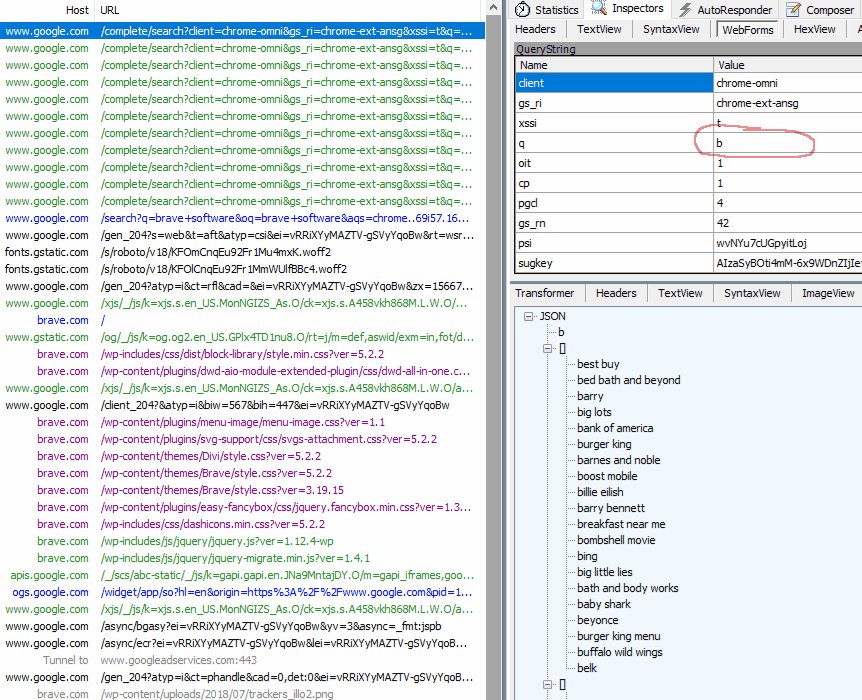Select request TextView inspector tab
862x700 pixels.
tap(599, 29)
